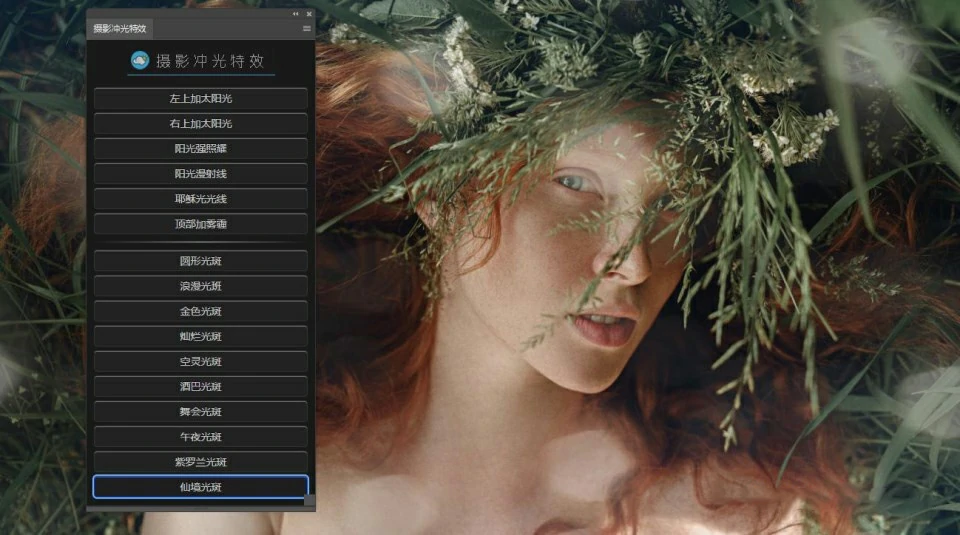The height and width of the screenshot is (535, 960).
Task: Click the 酒吧光斑 button
Action: coord(201,386)
